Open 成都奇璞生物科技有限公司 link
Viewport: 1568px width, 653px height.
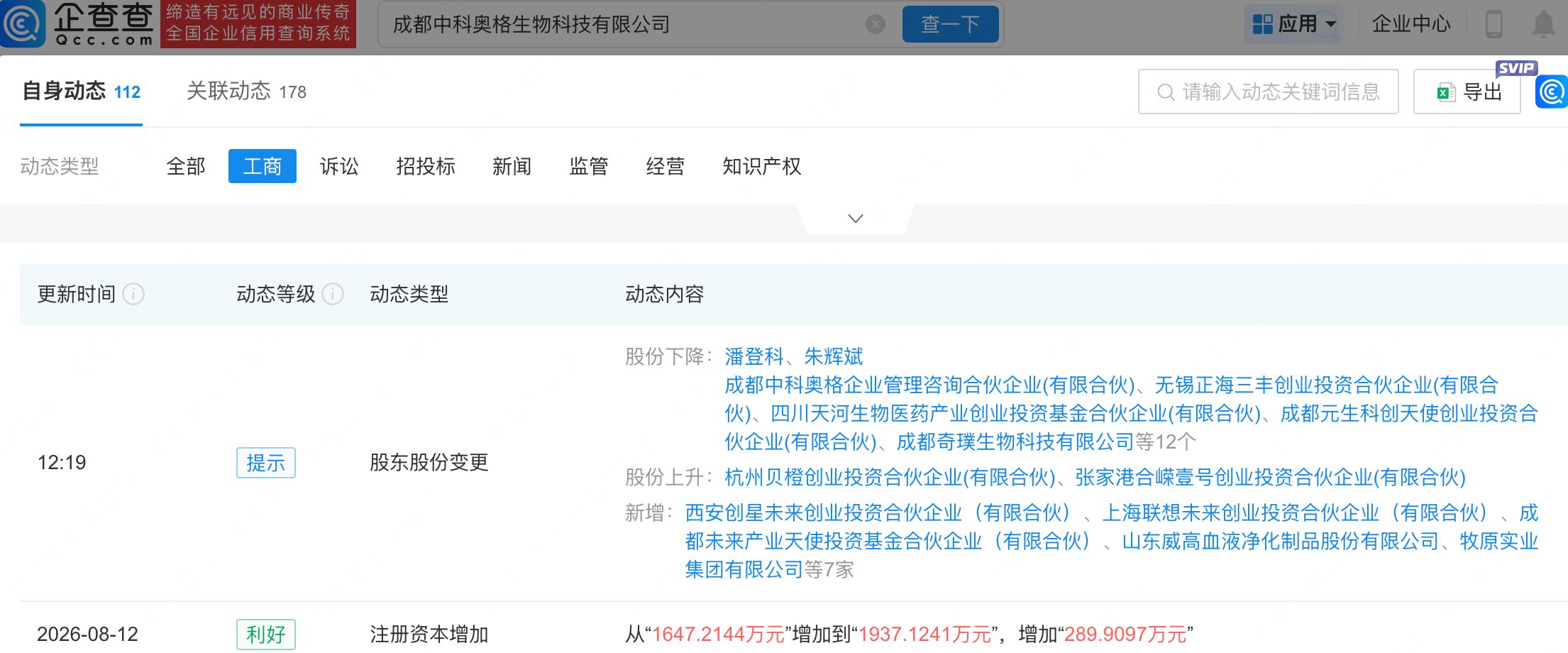[x=1015, y=441]
